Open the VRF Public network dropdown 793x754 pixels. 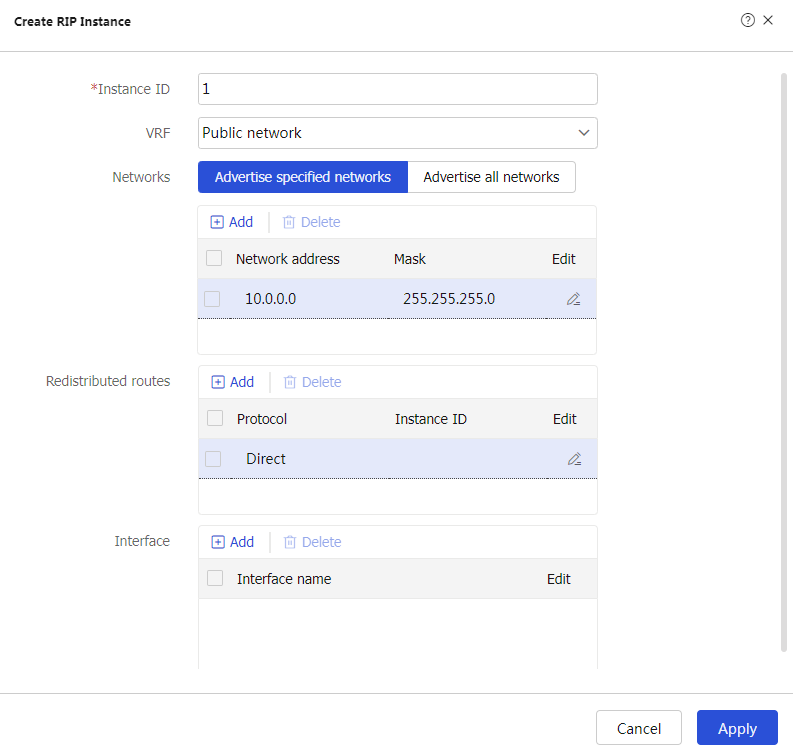(x=398, y=133)
